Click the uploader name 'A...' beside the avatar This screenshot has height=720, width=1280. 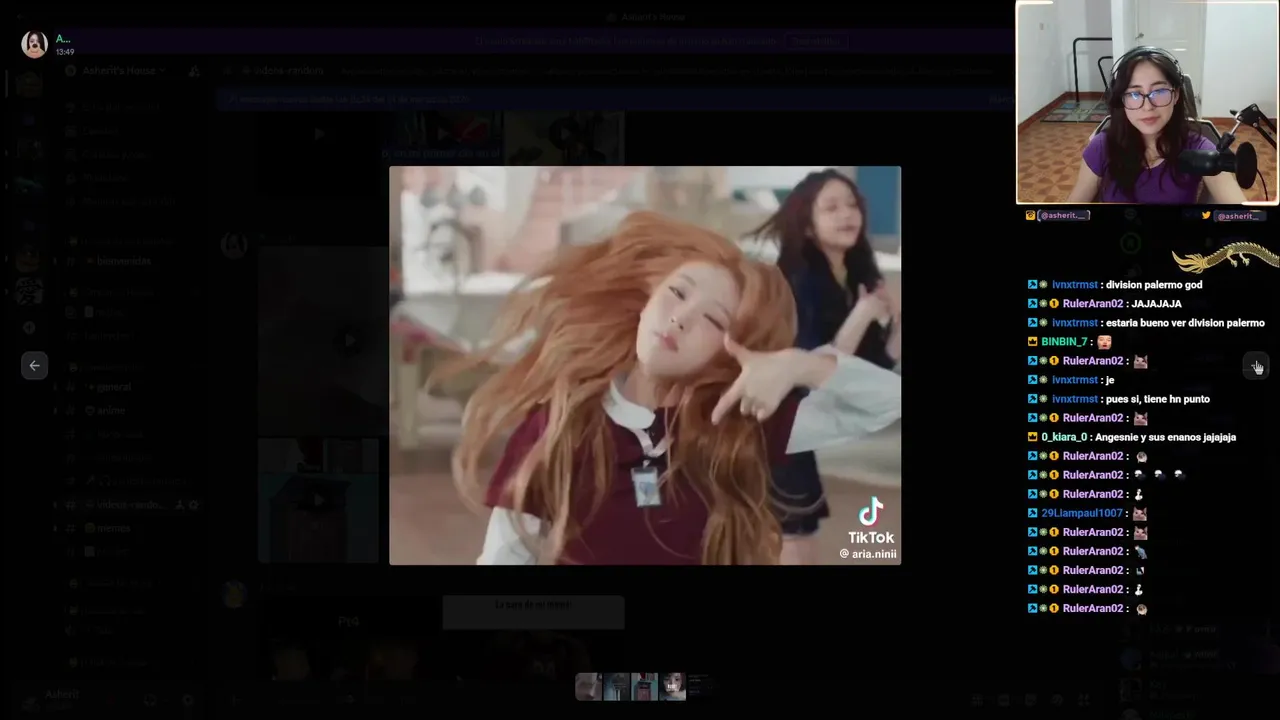coord(63,39)
